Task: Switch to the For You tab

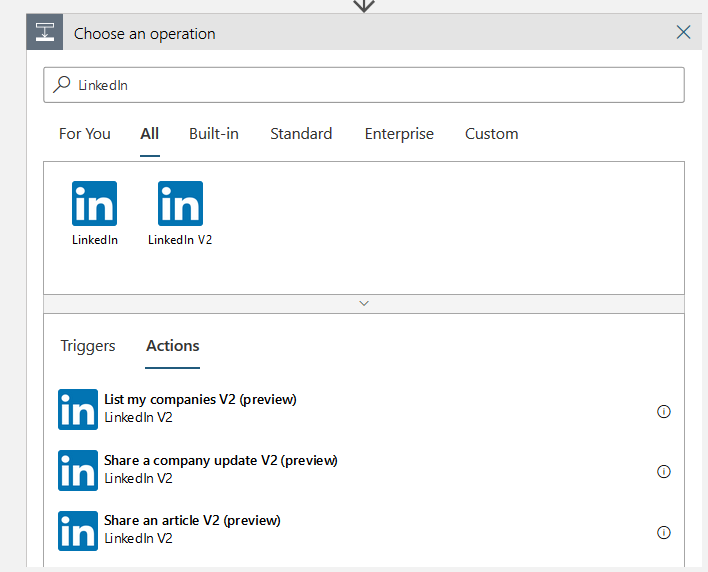Action: pos(85,134)
